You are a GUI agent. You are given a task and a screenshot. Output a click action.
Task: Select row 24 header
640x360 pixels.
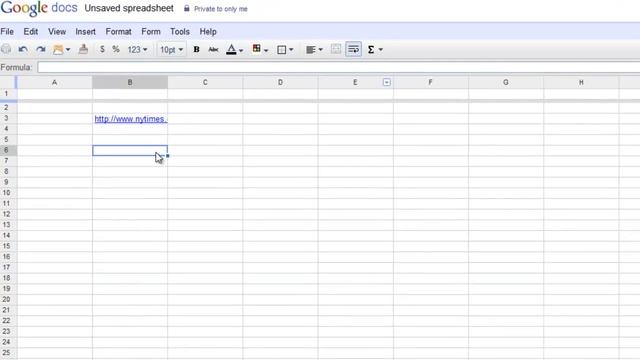click(x=7, y=342)
